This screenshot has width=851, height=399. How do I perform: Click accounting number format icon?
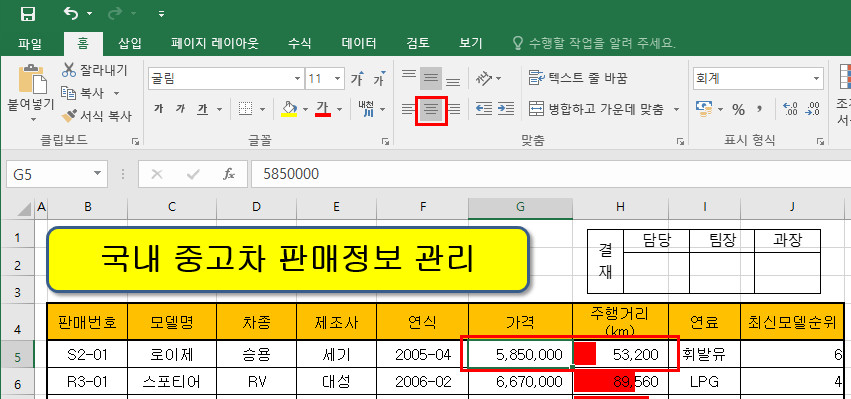(x=704, y=109)
